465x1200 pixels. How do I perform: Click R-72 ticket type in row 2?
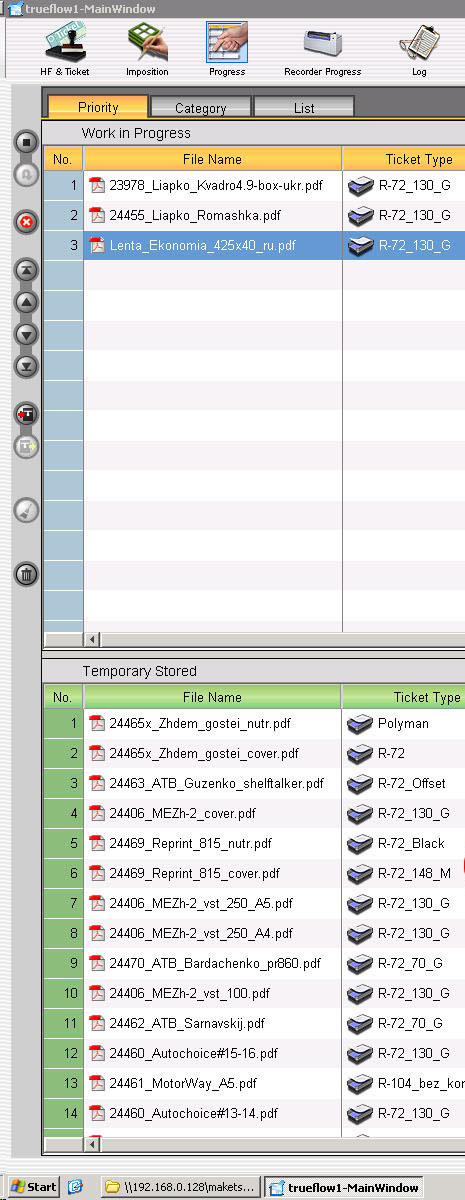tap(392, 753)
